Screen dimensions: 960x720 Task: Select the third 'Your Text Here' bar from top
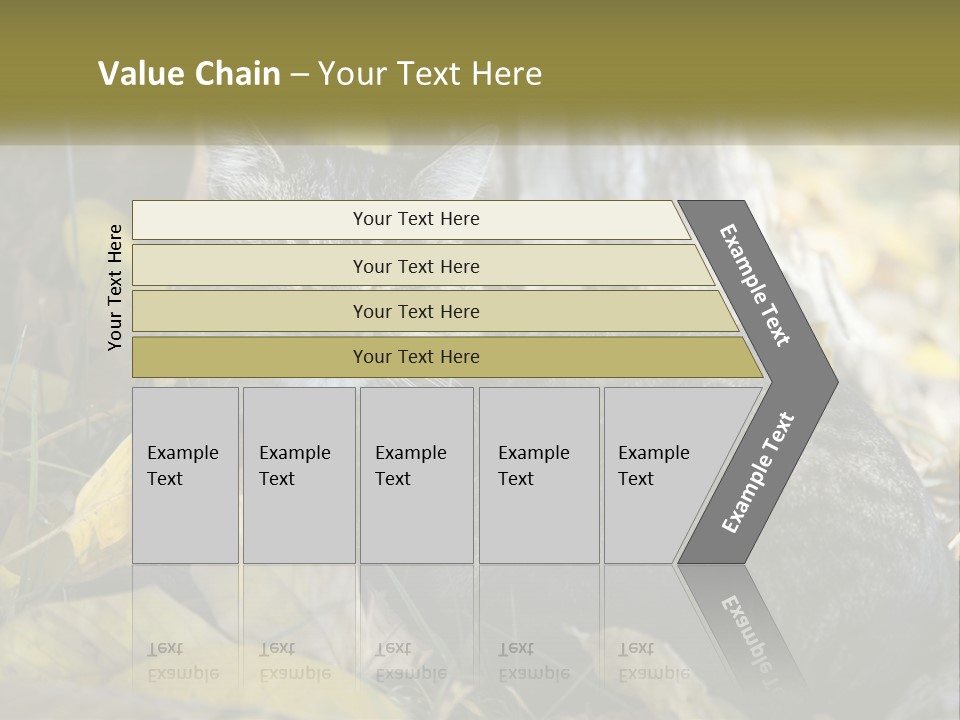pyautogui.click(x=416, y=311)
